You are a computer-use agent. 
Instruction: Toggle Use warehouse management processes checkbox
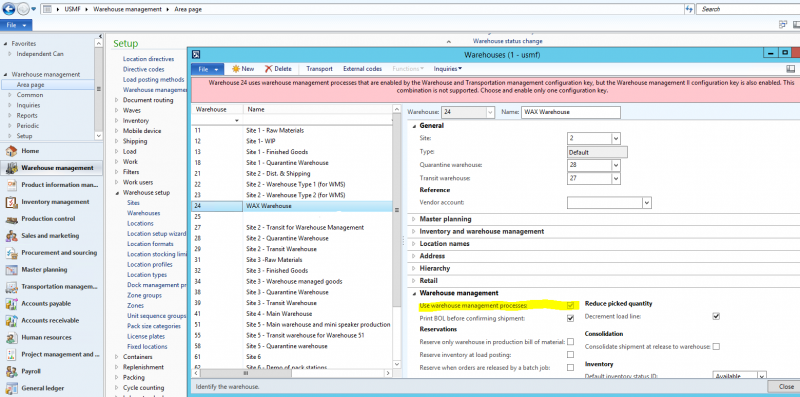pyautogui.click(x=570, y=306)
